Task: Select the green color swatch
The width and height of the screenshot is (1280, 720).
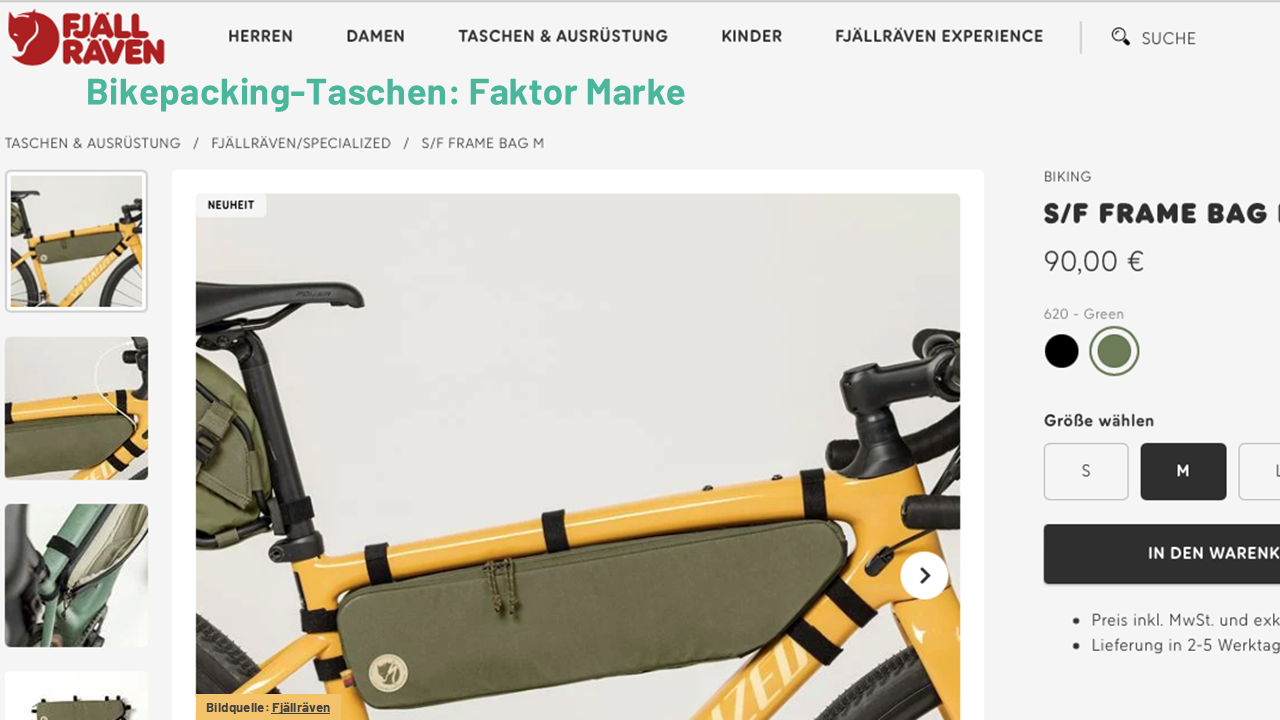Action: (1114, 351)
